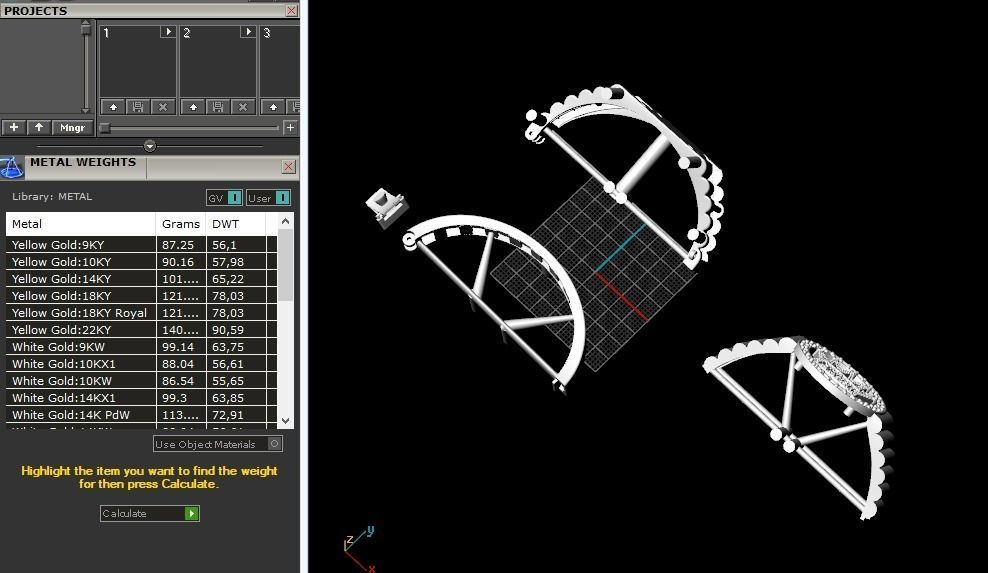Select the White Gold:9KW row

click(x=141, y=347)
